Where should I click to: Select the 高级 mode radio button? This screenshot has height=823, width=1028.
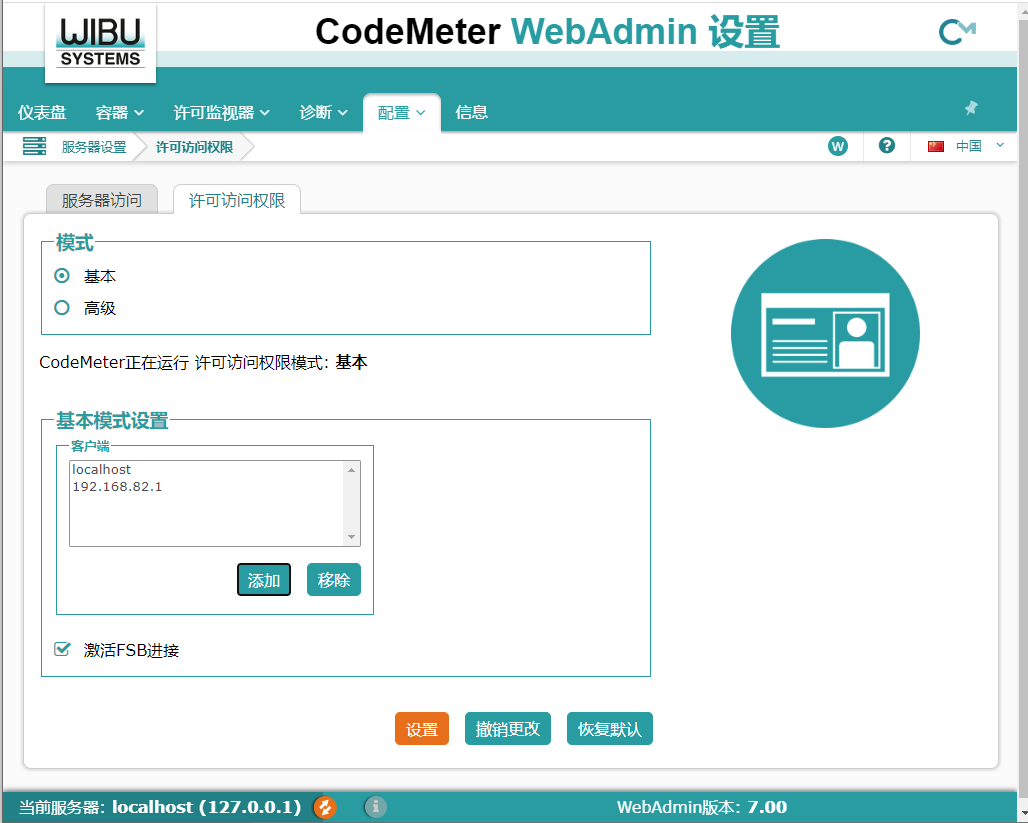point(62,308)
